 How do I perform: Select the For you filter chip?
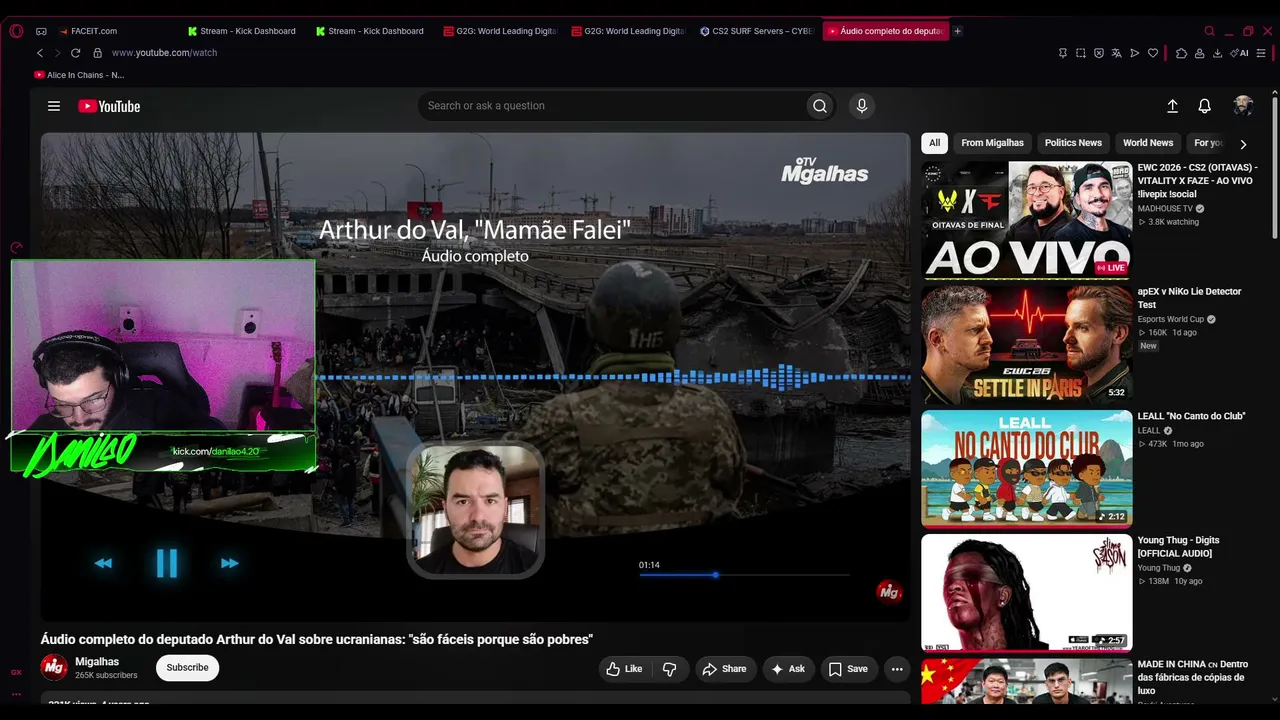(x=1208, y=143)
